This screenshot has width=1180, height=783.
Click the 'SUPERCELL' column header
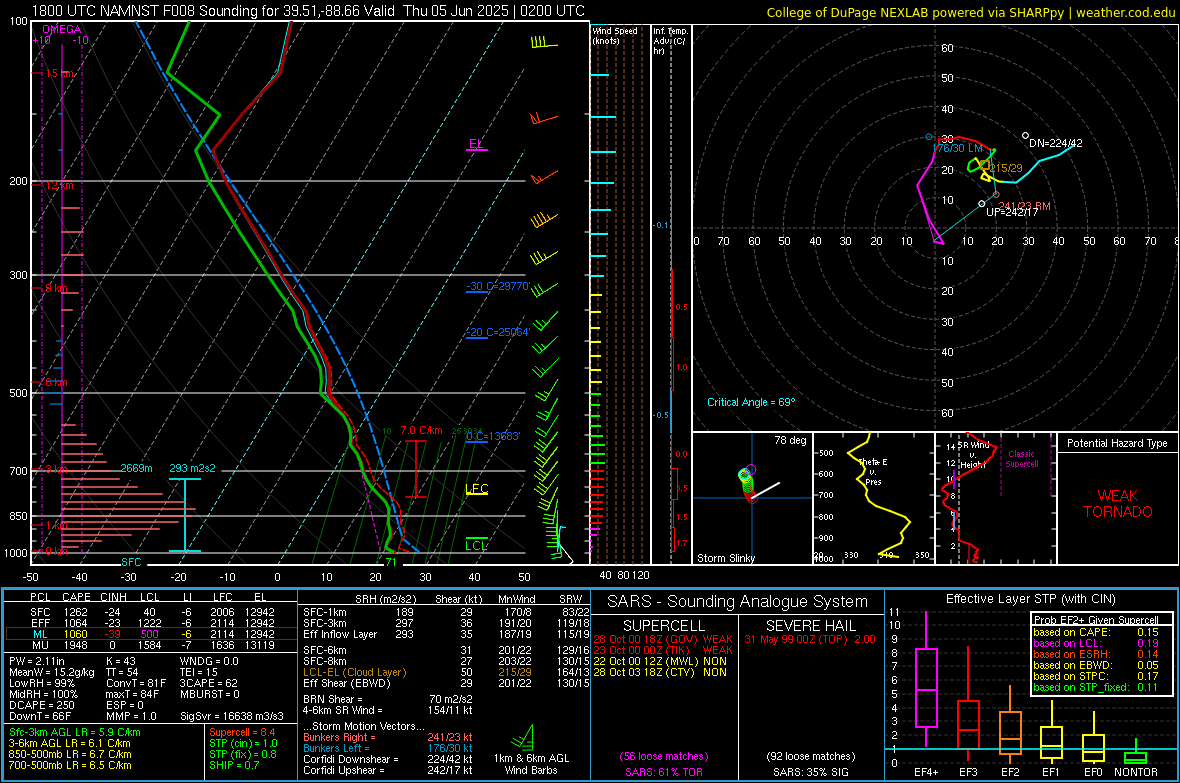[x=664, y=626]
